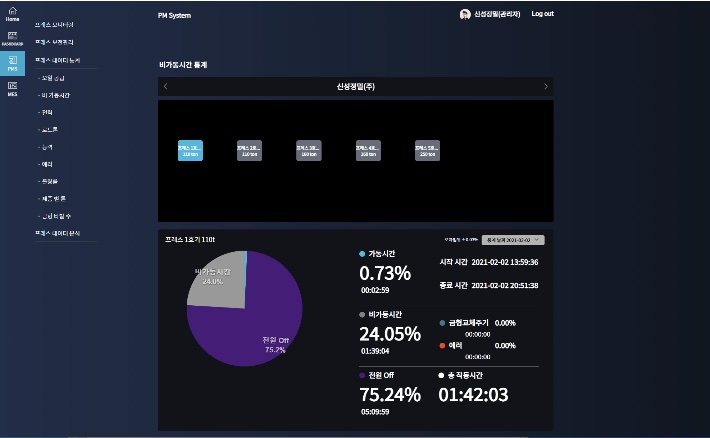This screenshot has width=710, height=438.
Task: Open the Dashboard sidebar icon
Action: tap(12, 39)
